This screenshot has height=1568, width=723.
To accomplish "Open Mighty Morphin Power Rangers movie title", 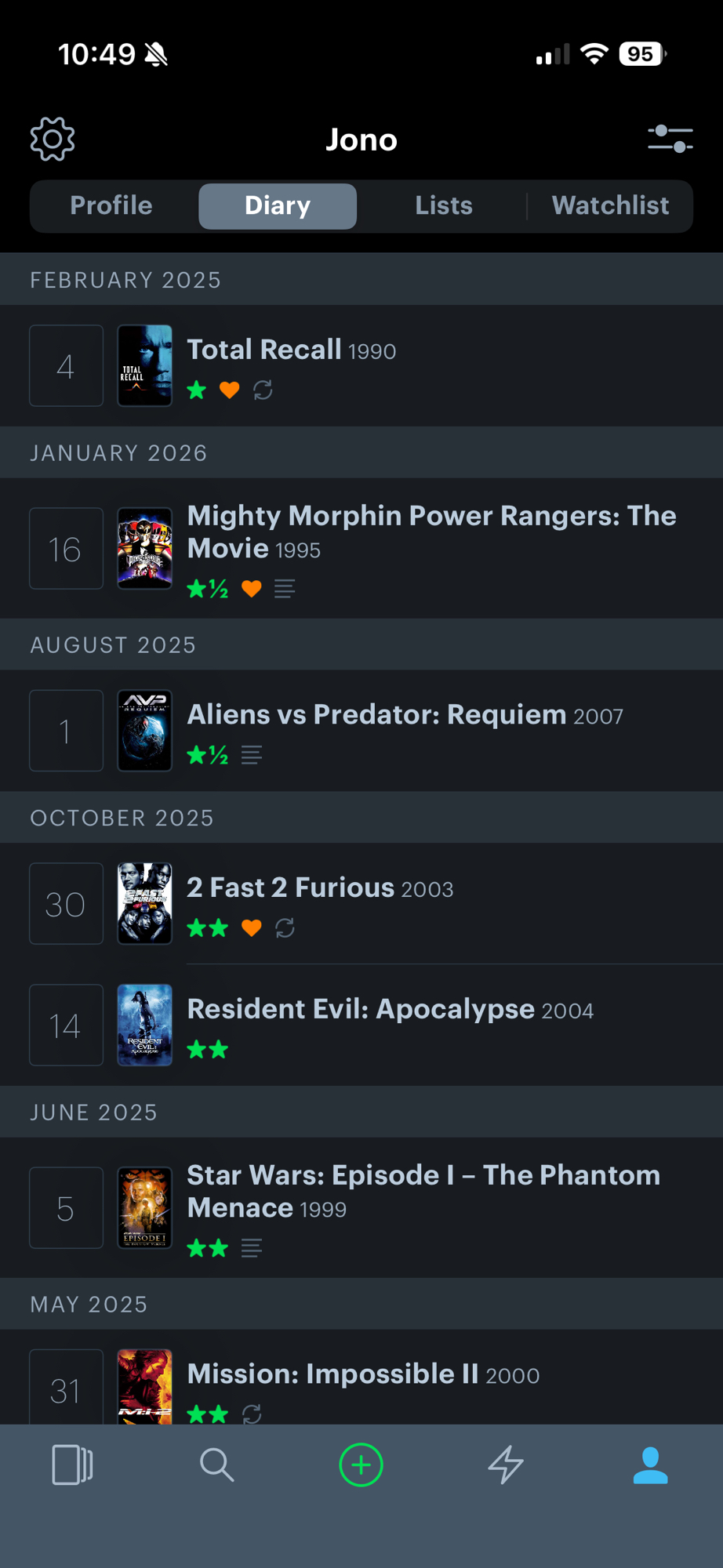I will pos(431,532).
